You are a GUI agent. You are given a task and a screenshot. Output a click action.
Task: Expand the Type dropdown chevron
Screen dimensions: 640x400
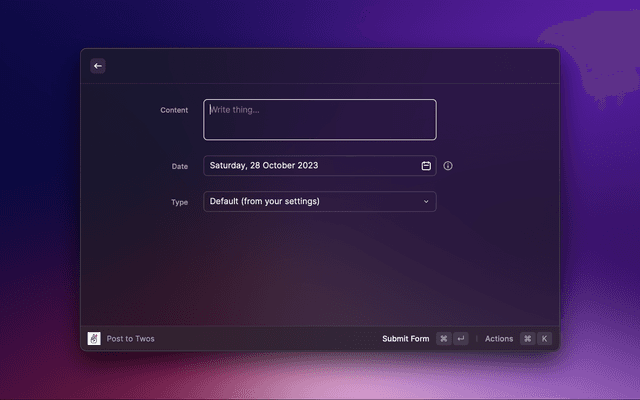click(x=426, y=202)
